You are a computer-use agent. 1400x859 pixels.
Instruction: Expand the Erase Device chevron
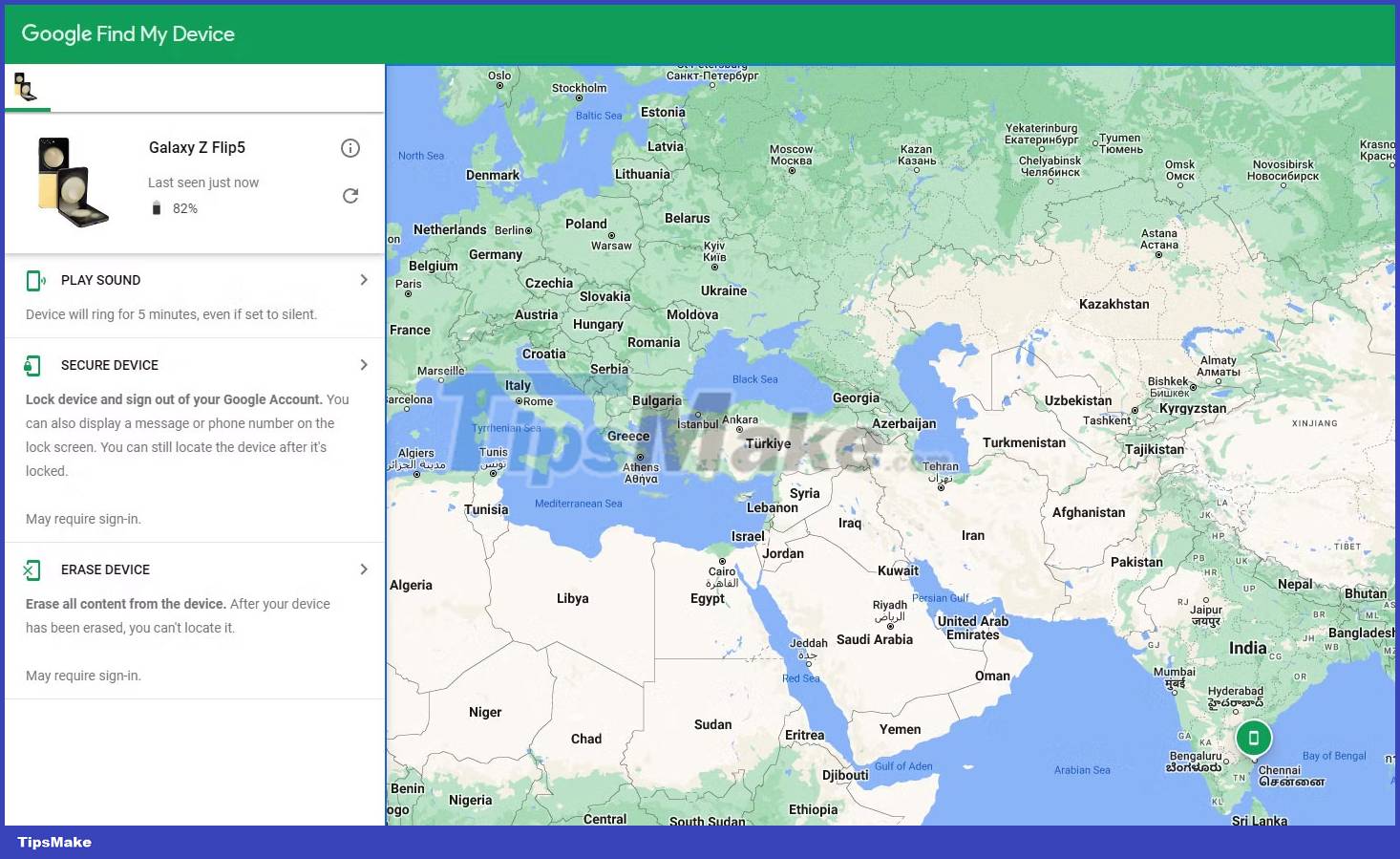tap(364, 569)
